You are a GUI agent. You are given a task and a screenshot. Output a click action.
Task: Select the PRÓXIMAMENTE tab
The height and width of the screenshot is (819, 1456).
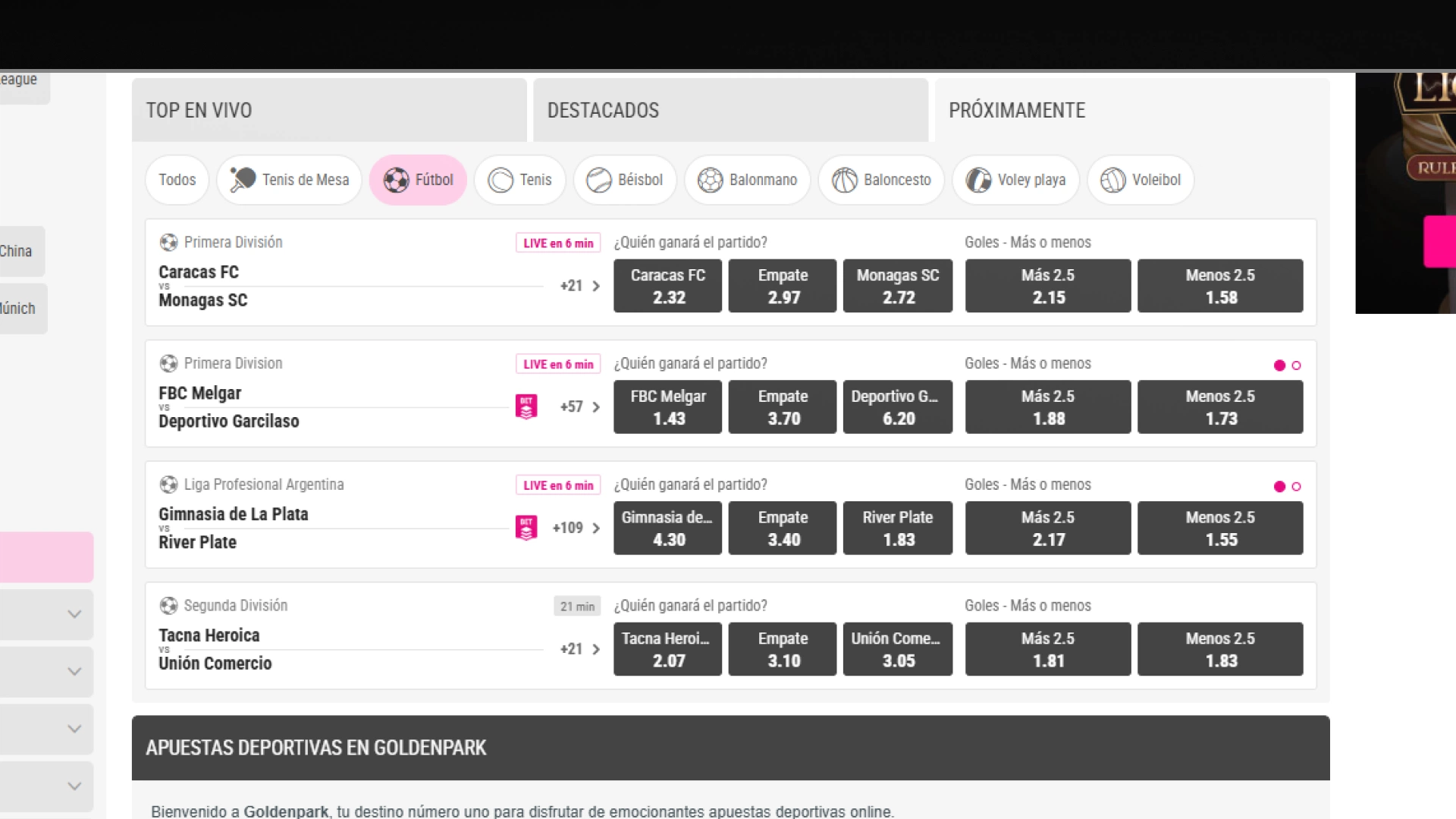point(1131,110)
